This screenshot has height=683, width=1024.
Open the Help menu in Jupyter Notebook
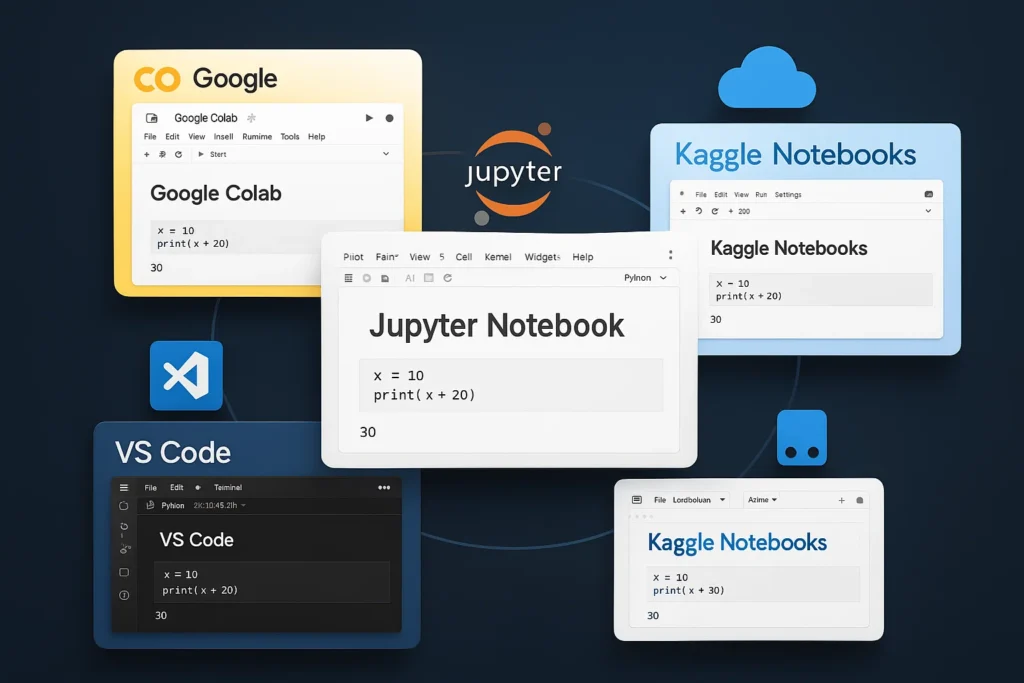tap(583, 257)
